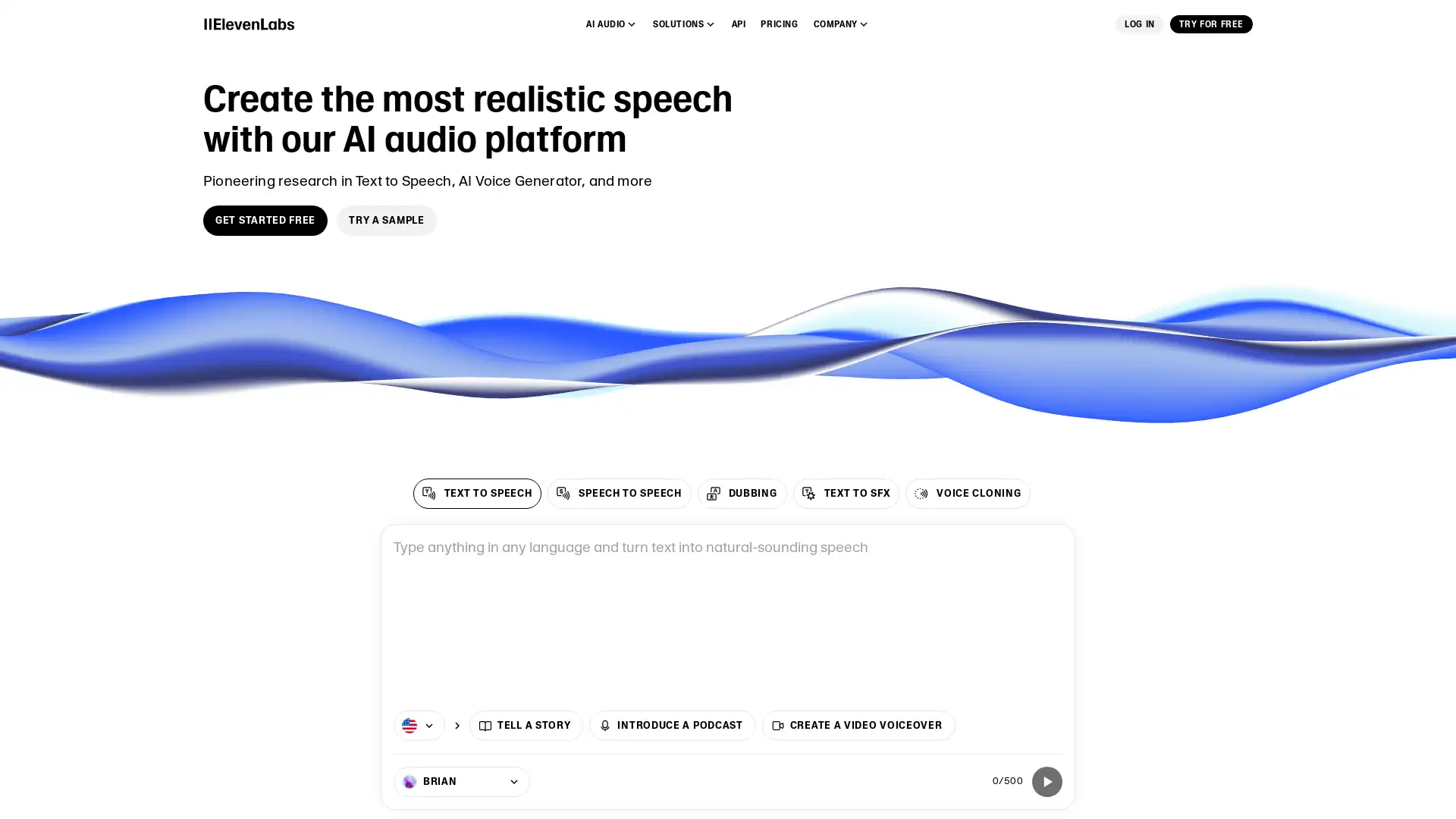Open the Company menu
1456x819 pixels.
pyautogui.click(x=840, y=24)
